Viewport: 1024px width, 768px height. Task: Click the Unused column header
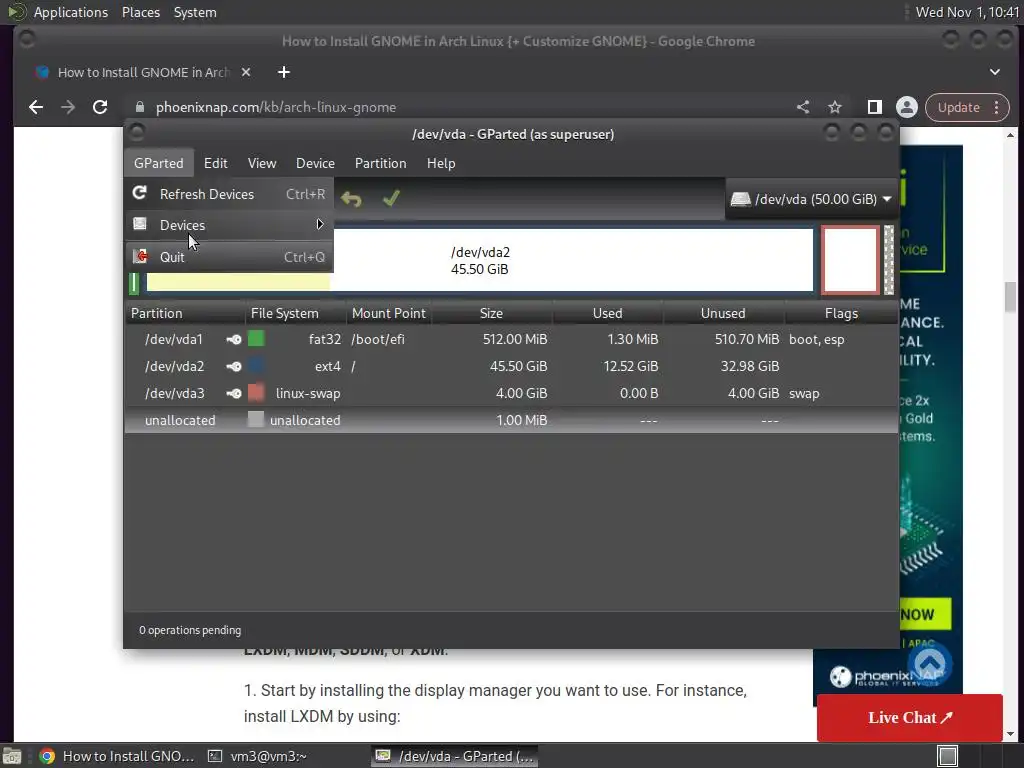[723, 313]
